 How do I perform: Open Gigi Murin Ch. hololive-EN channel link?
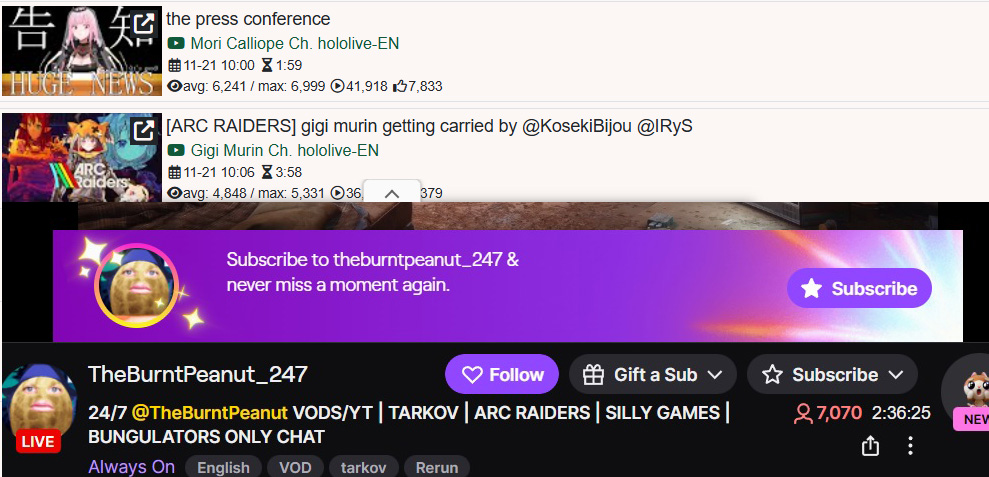click(x=284, y=150)
